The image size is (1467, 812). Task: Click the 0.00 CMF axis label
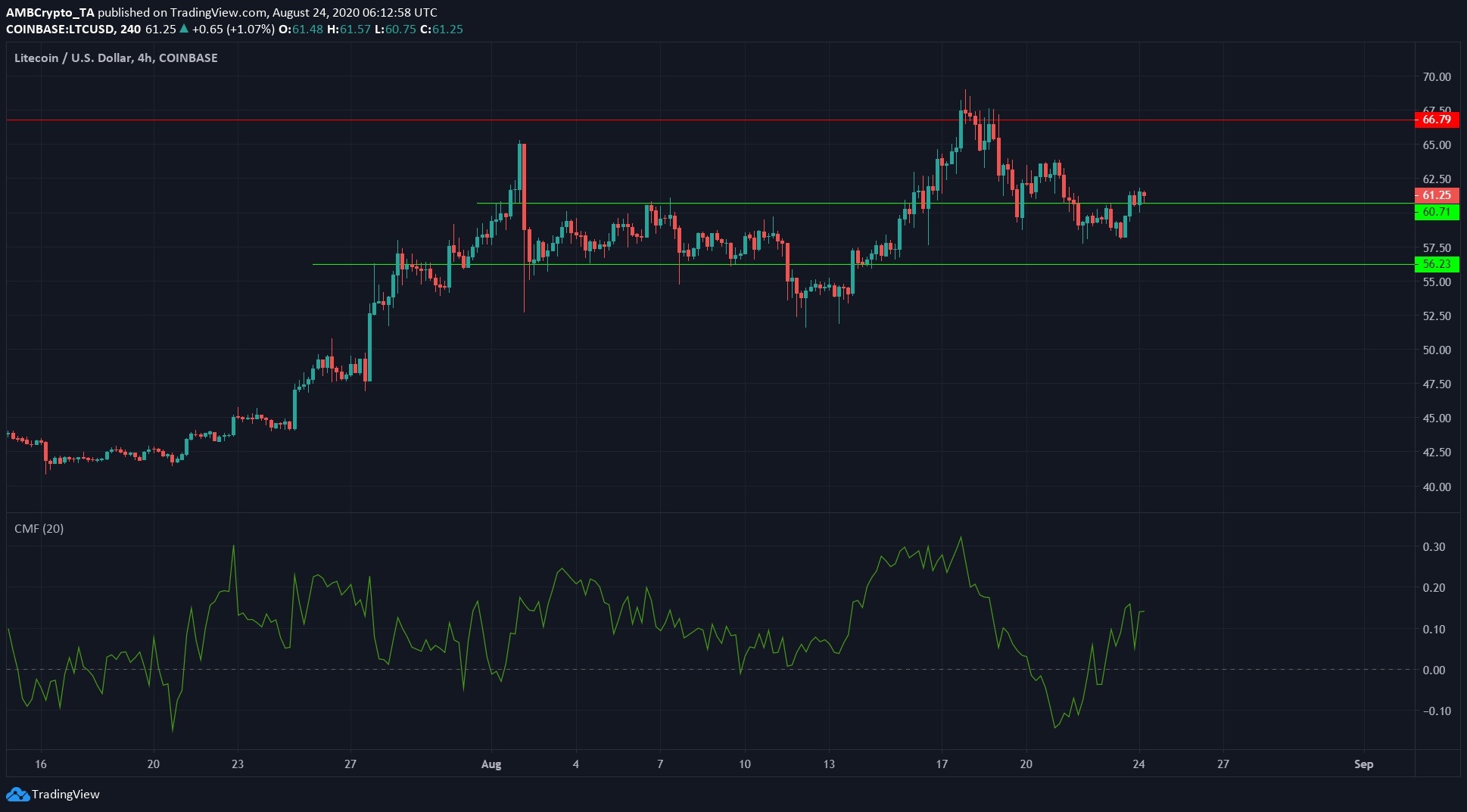pyautogui.click(x=1434, y=670)
